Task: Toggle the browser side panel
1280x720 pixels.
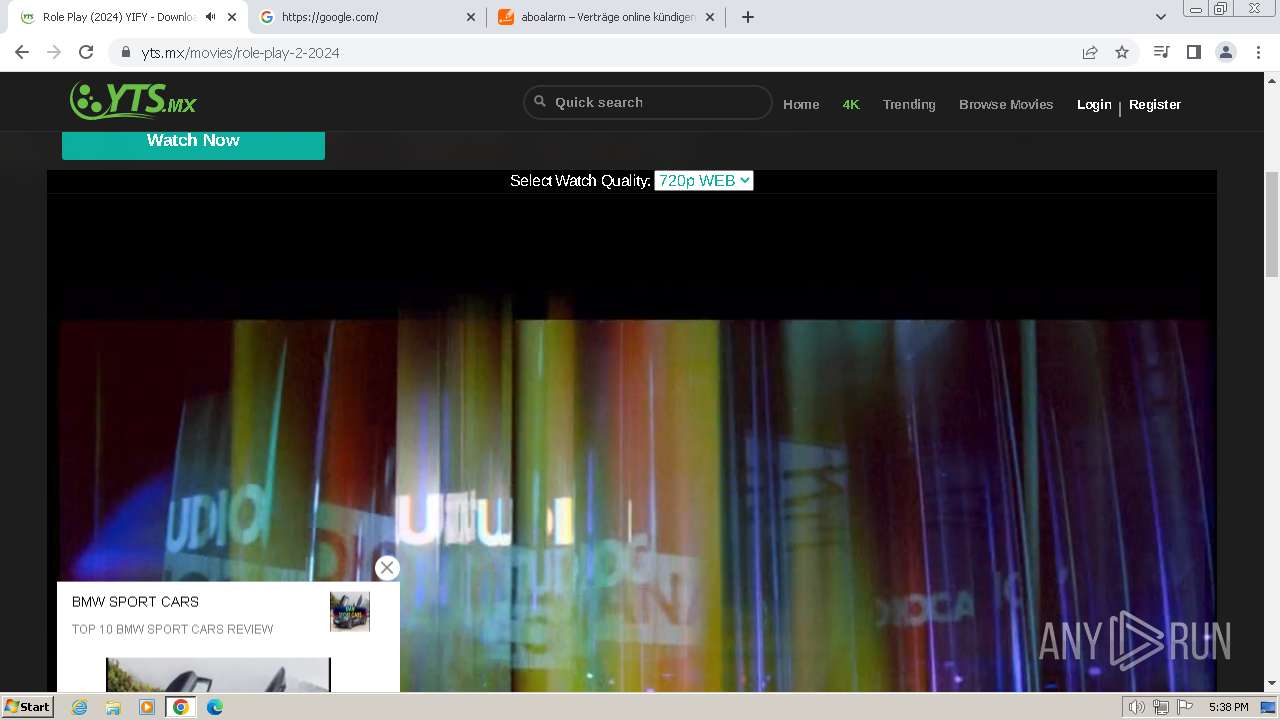Action: coord(1194,52)
